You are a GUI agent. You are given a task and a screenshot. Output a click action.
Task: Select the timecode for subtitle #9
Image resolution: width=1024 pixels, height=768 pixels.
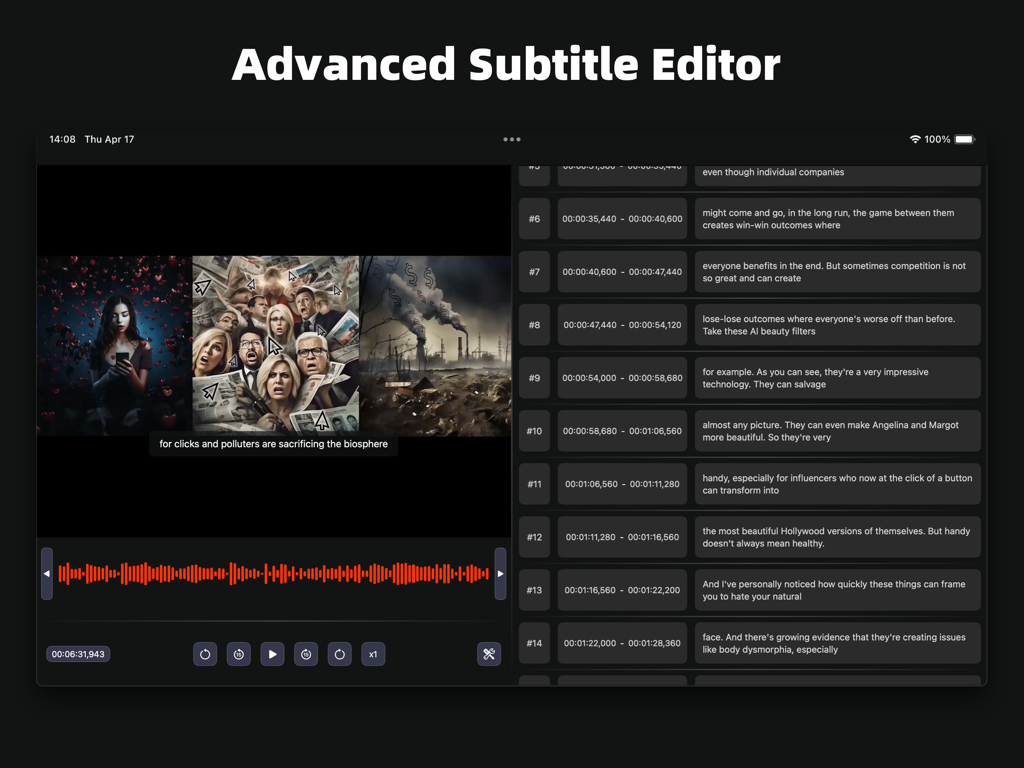coord(622,377)
